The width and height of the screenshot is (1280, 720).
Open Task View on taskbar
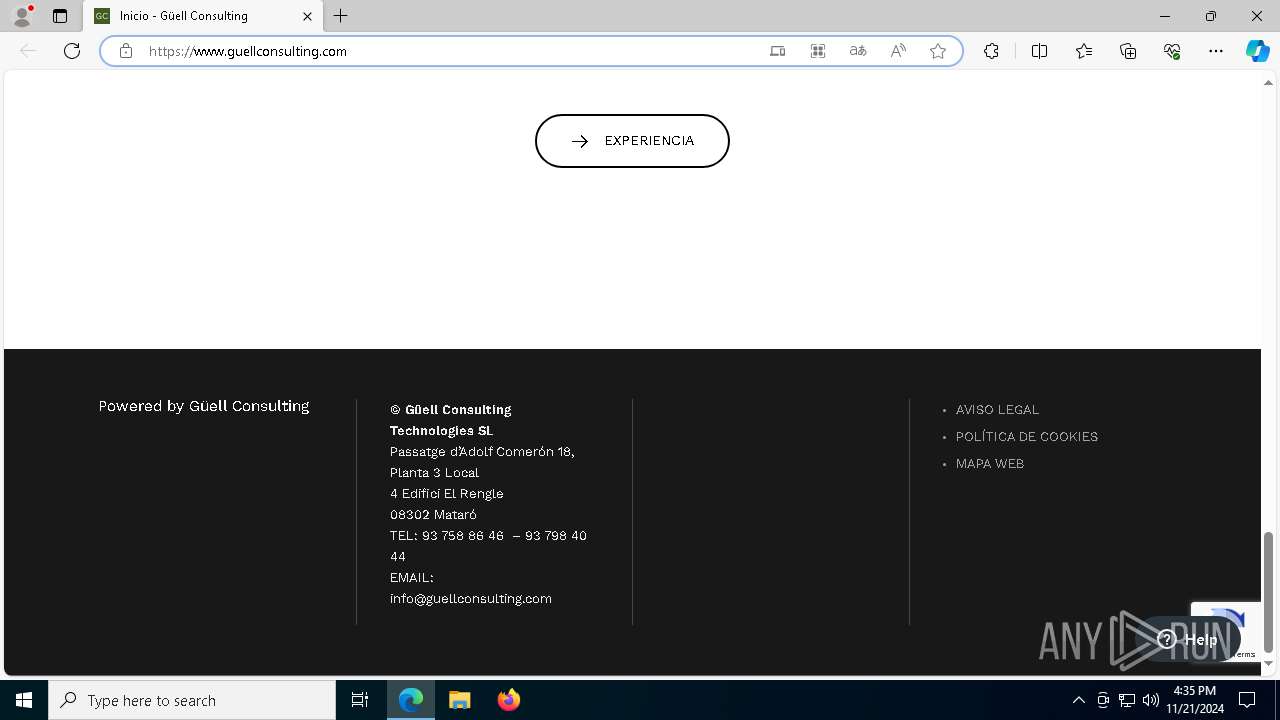pos(360,700)
